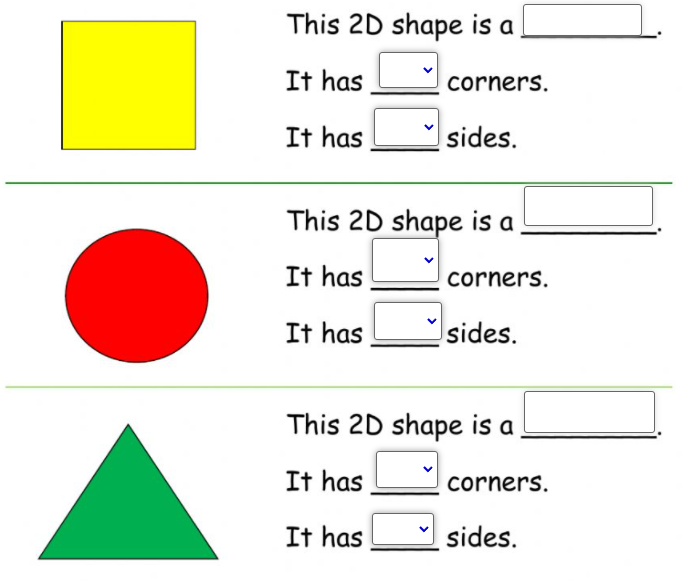Expand the corners dropdown for the red circle
Viewport: 682px width, 581px height.
(405, 260)
